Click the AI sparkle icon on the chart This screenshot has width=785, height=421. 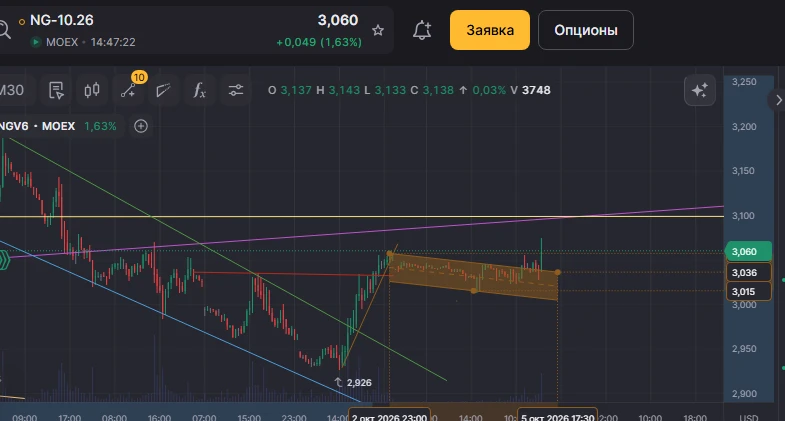pyautogui.click(x=700, y=90)
